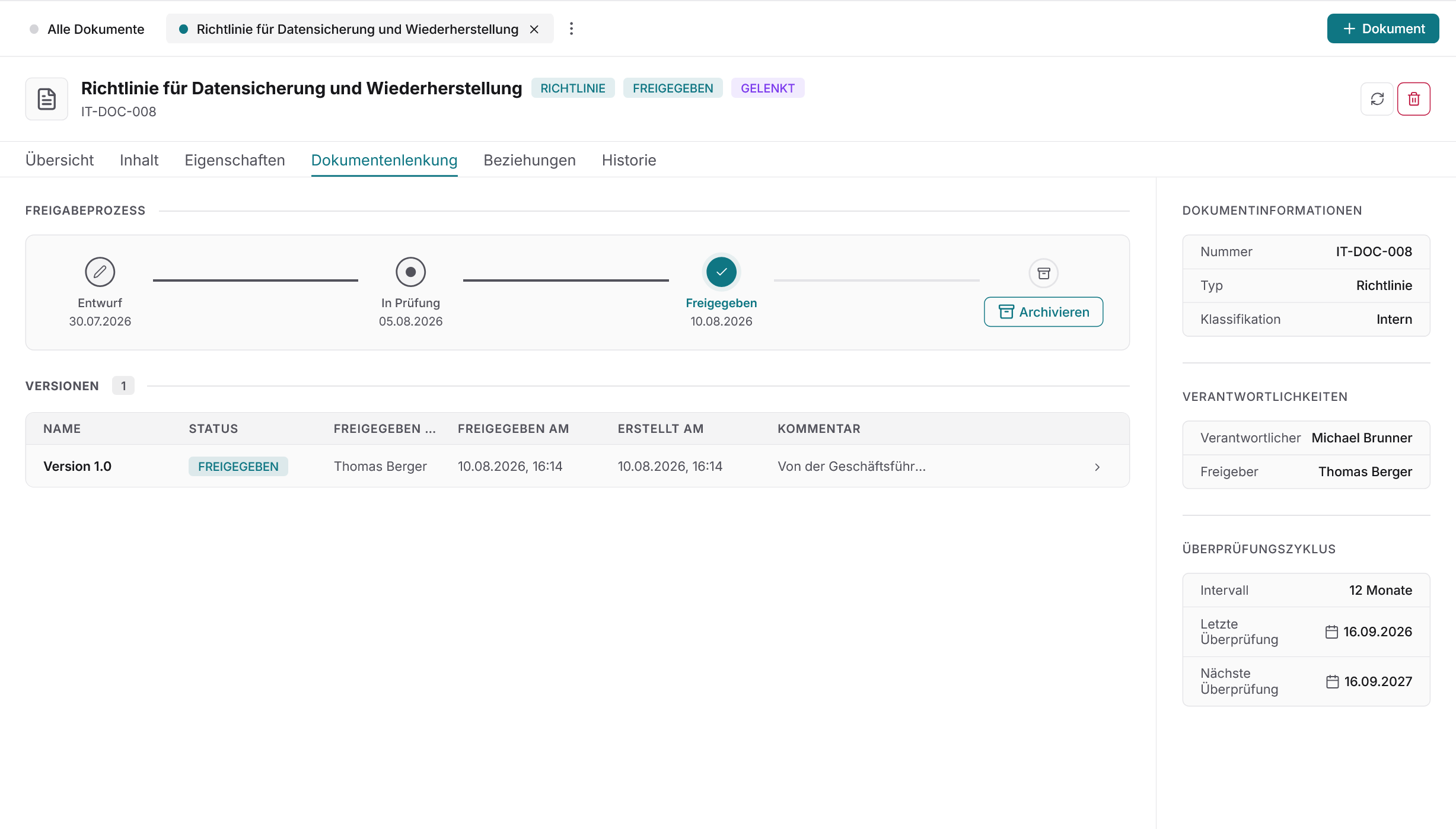Switch to the Übersicht tab
1456x829 pixels.
pyautogui.click(x=59, y=160)
